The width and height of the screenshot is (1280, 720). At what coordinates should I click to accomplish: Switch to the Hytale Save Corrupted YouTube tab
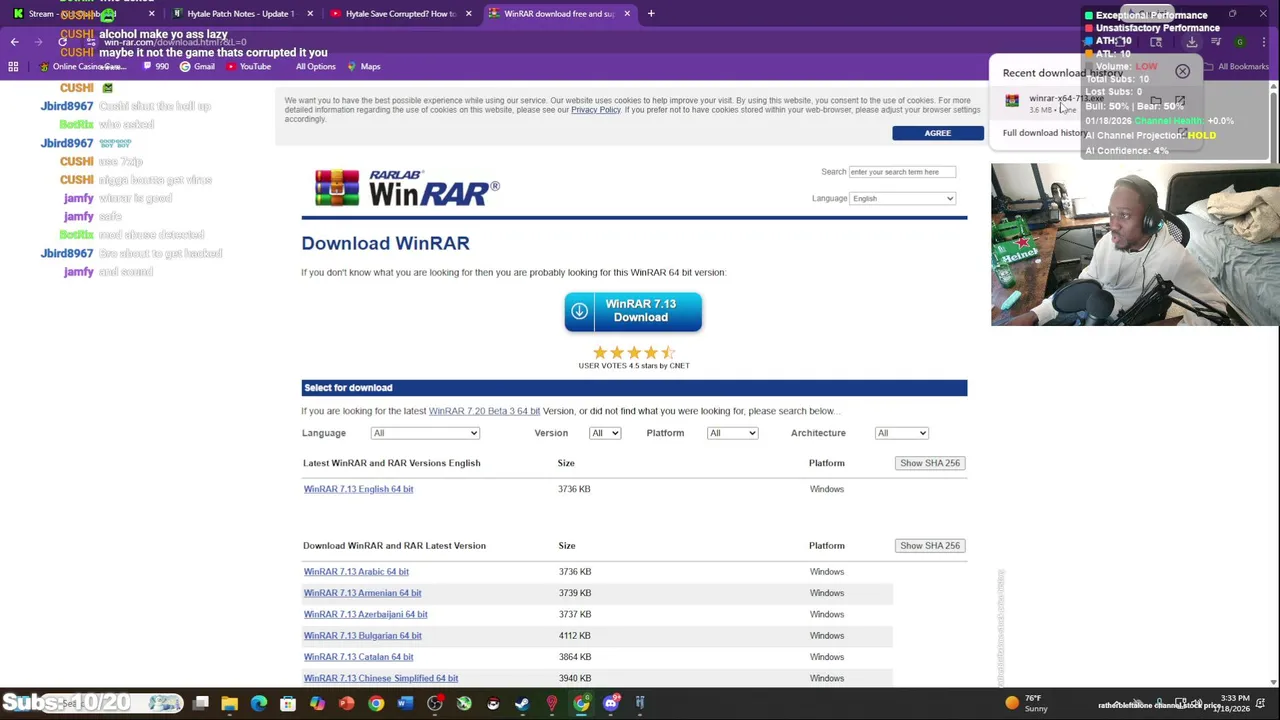(399, 14)
